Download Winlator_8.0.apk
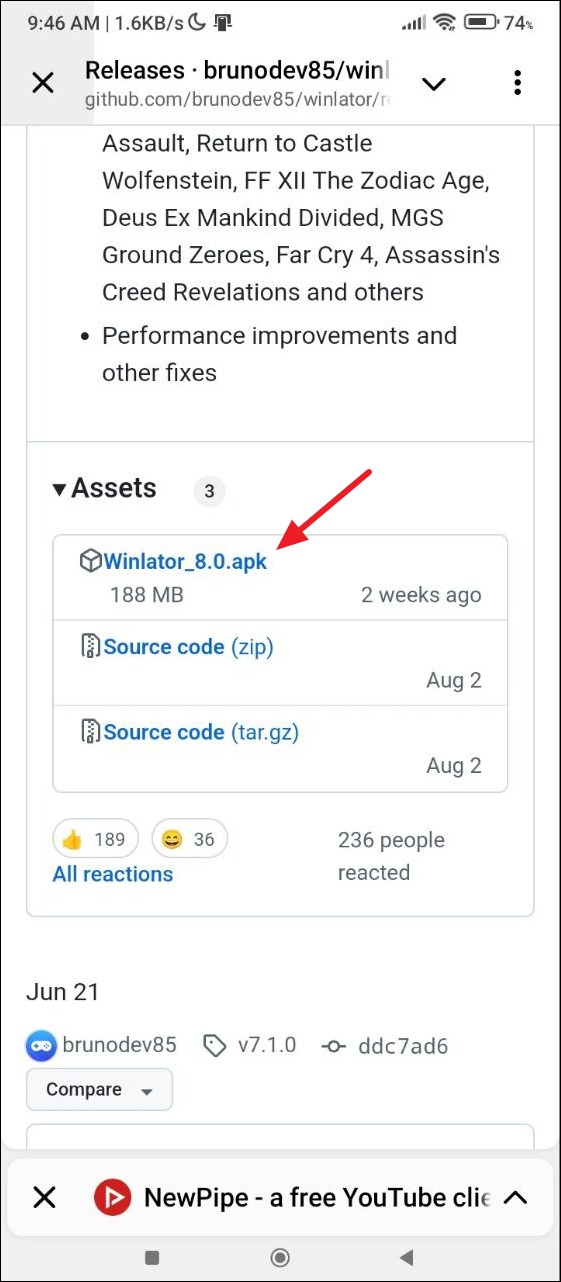Image resolution: width=561 pixels, height=1282 pixels. click(185, 561)
